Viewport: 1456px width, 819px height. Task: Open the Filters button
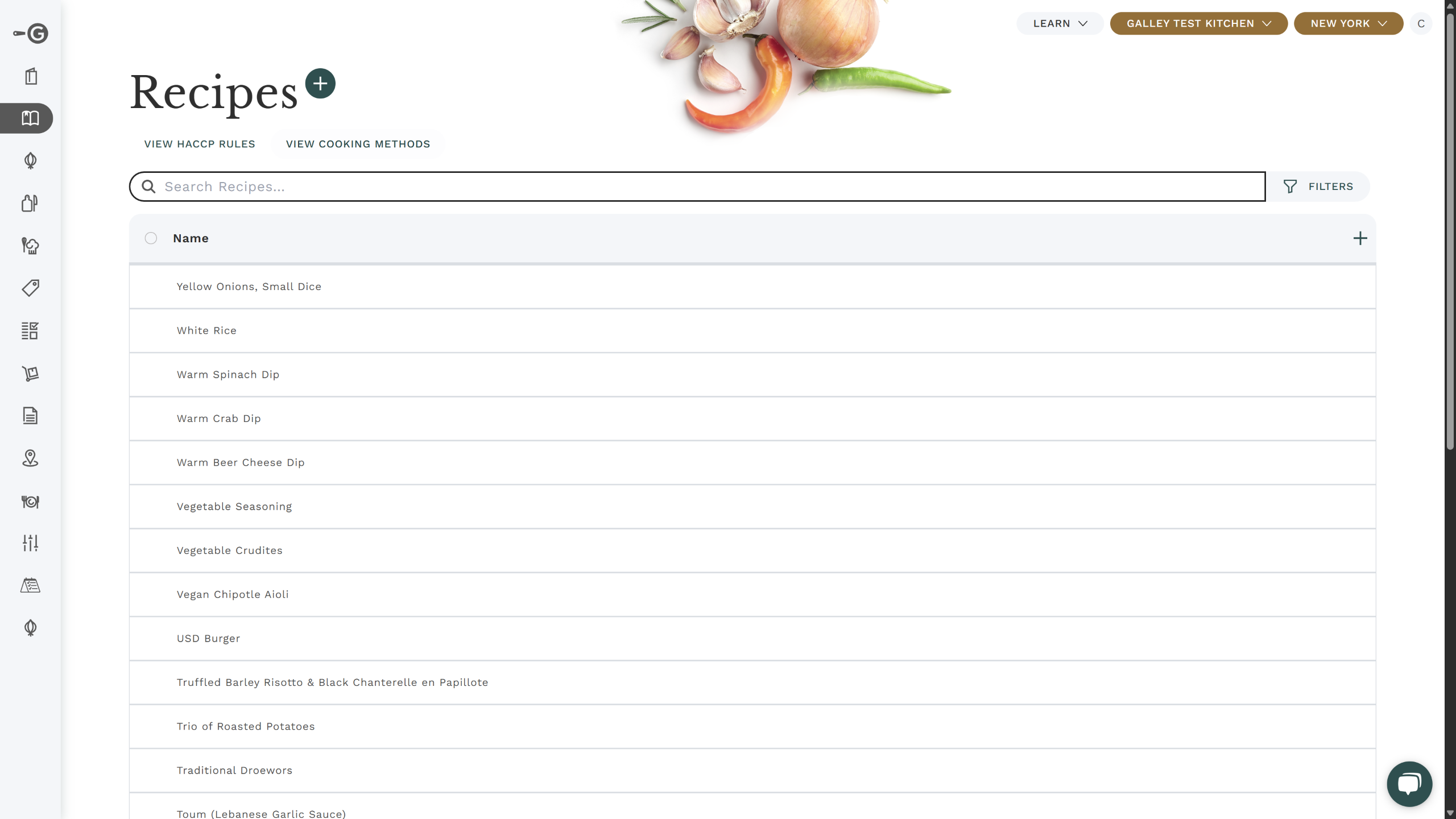pyautogui.click(x=1318, y=187)
